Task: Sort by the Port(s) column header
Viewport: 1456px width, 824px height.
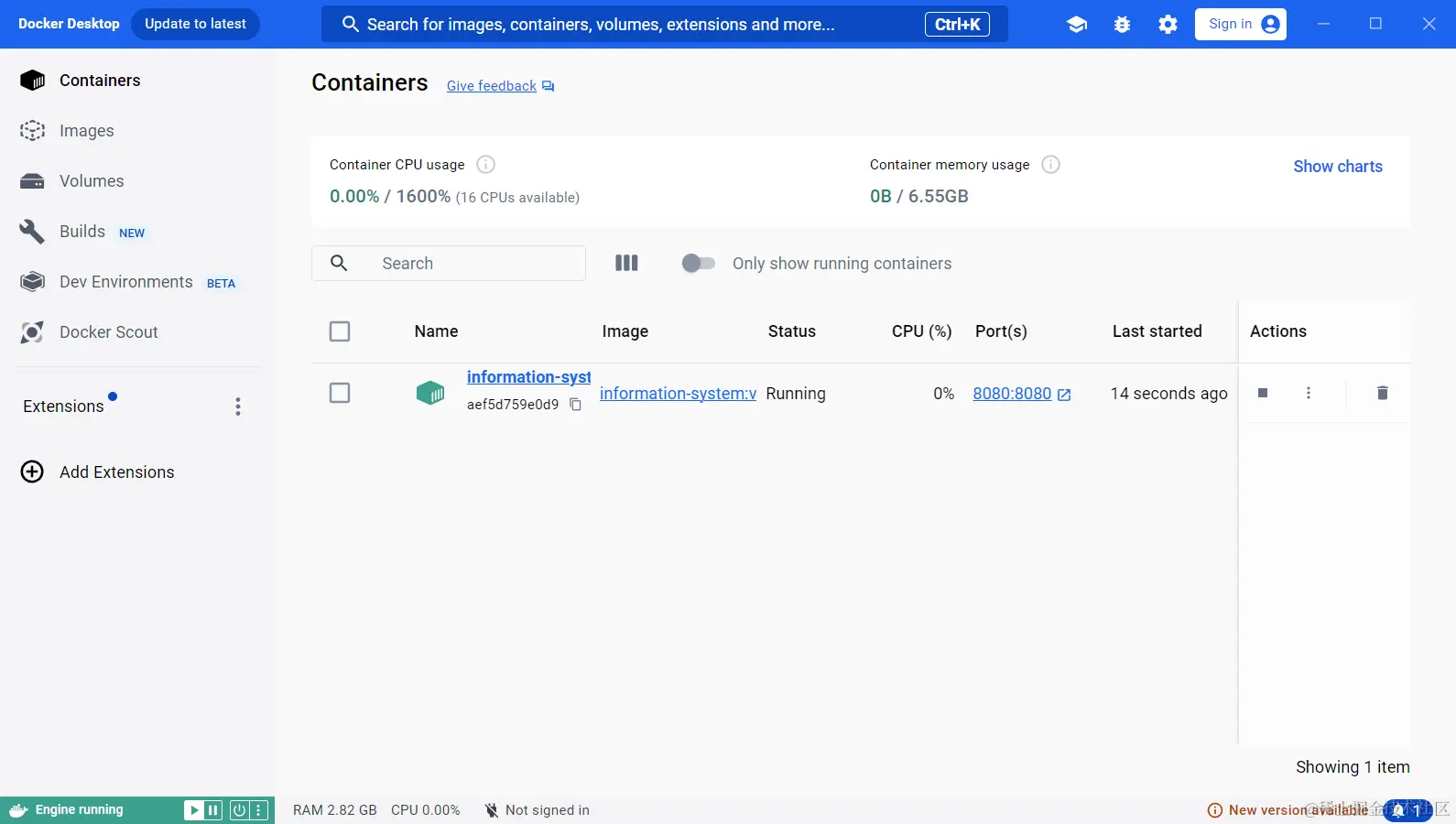Action: pyautogui.click(x=1001, y=331)
